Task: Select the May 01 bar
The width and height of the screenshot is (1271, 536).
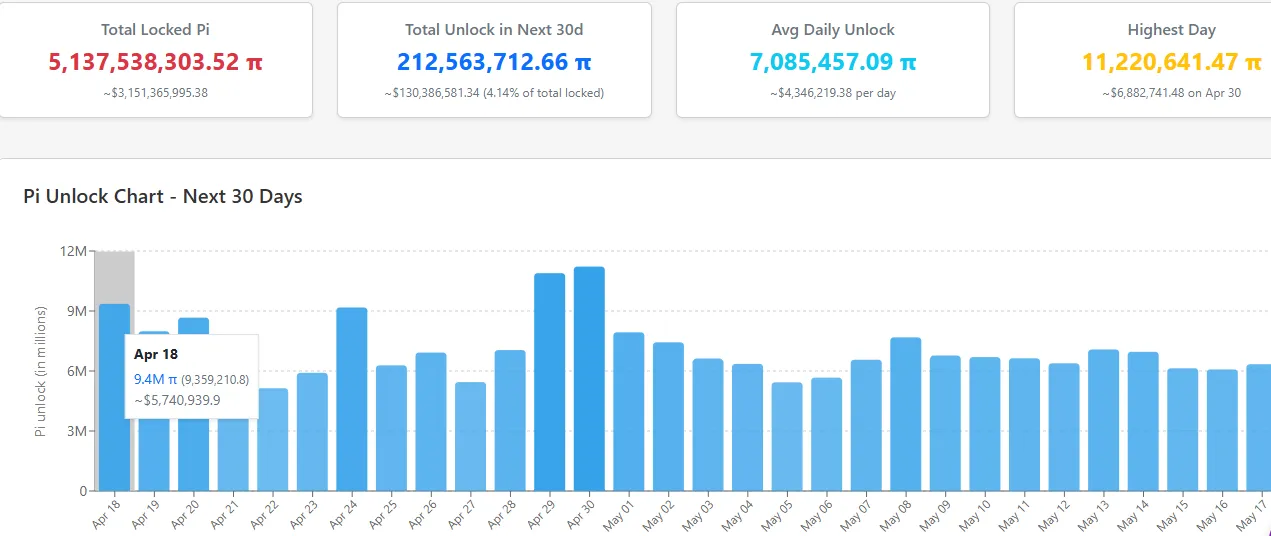Action: (628, 412)
